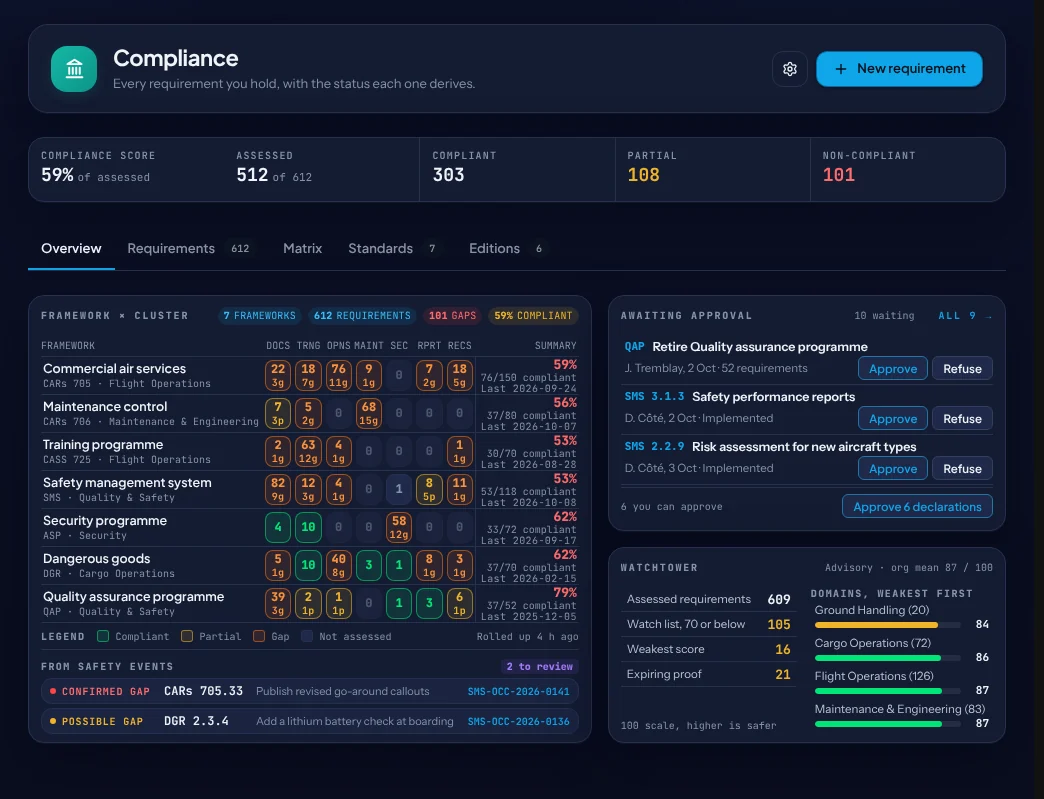This screenshot has height=799, width=1044.
Task: Click Dangerous goods OPNS cell 40
Action: click(x=338, y=565)
